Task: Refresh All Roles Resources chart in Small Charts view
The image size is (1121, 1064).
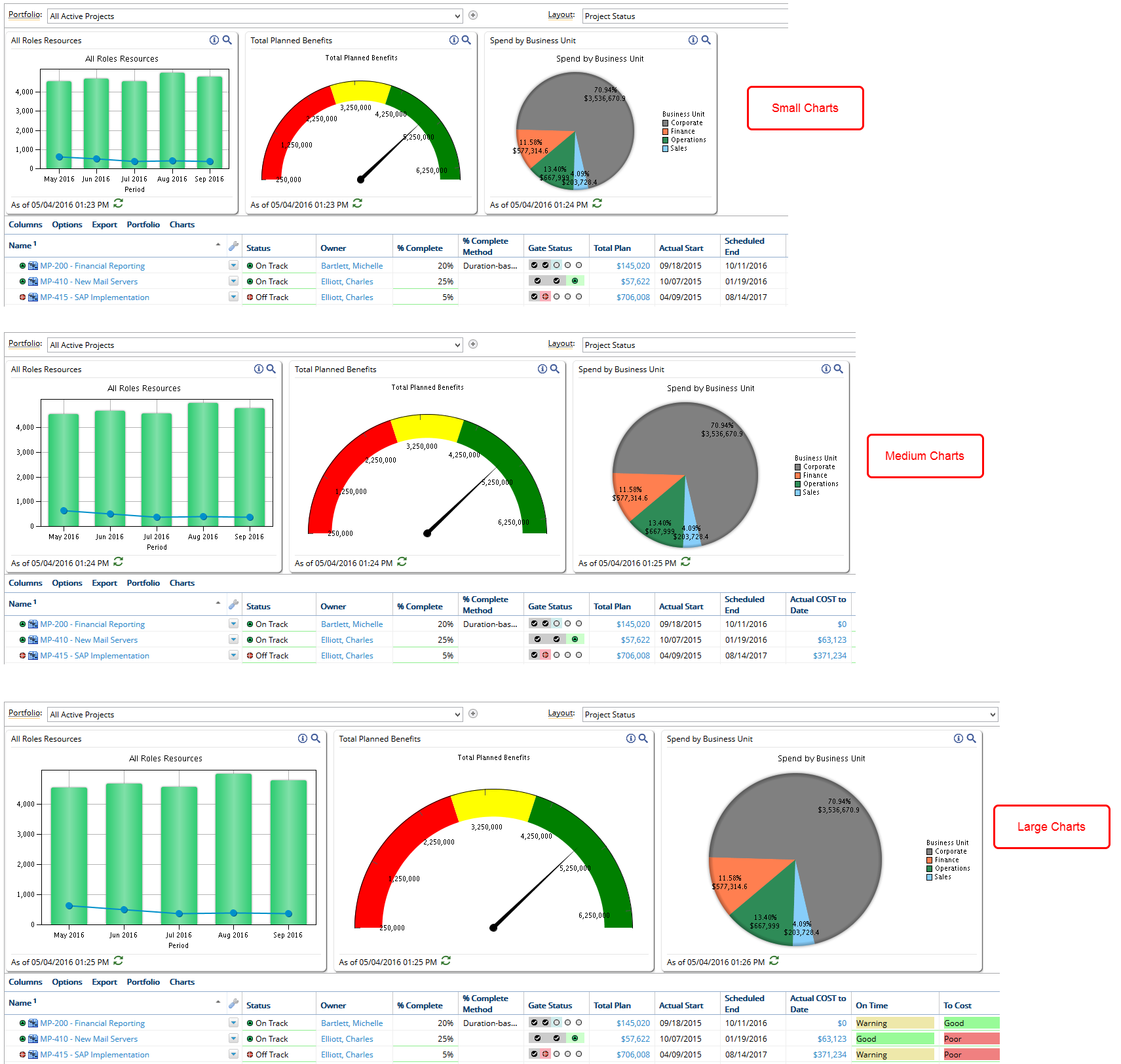Action: click(x=119, y=204)
